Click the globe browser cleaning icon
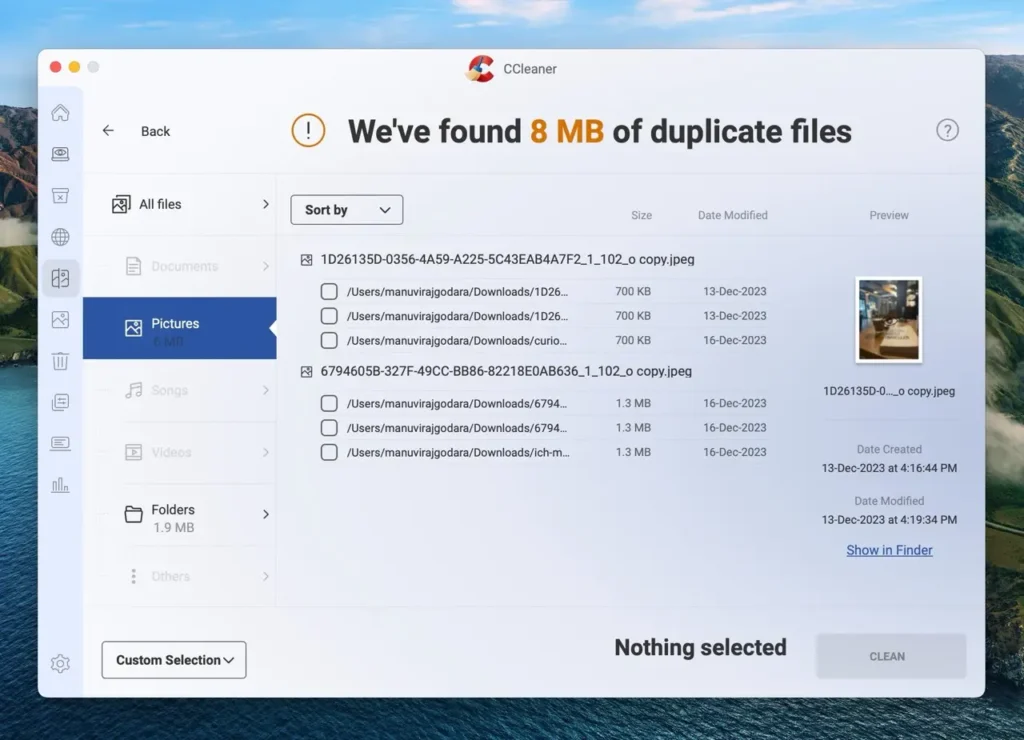Image resolution: width=1024 pixels, height=740 pixels. tap(60, 237)
